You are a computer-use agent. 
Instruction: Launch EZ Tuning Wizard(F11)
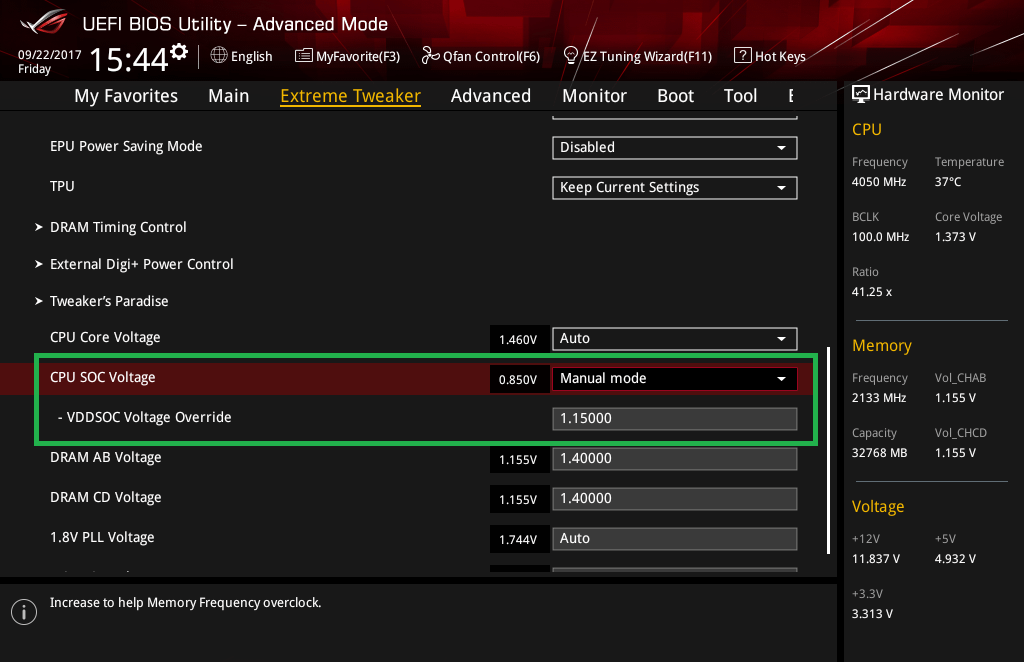point(638,56)
